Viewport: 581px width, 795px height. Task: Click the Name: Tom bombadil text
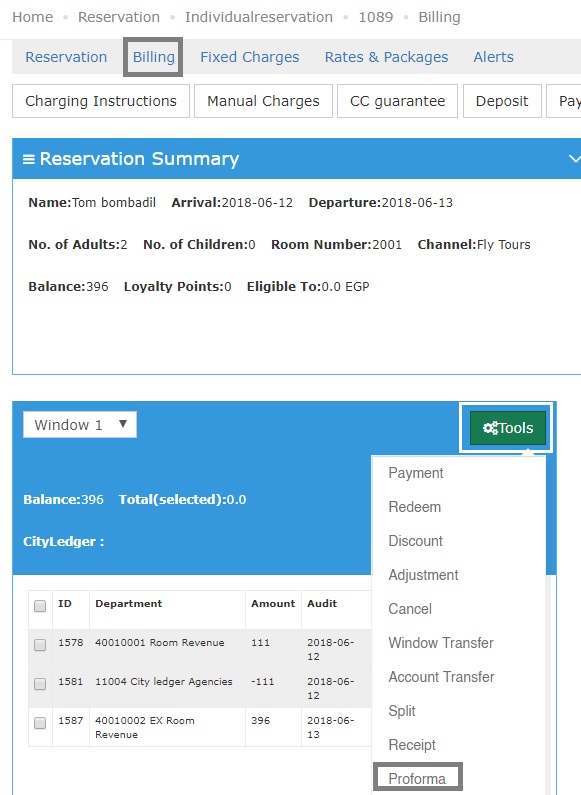pyautogui.click(x=92, y=202)
